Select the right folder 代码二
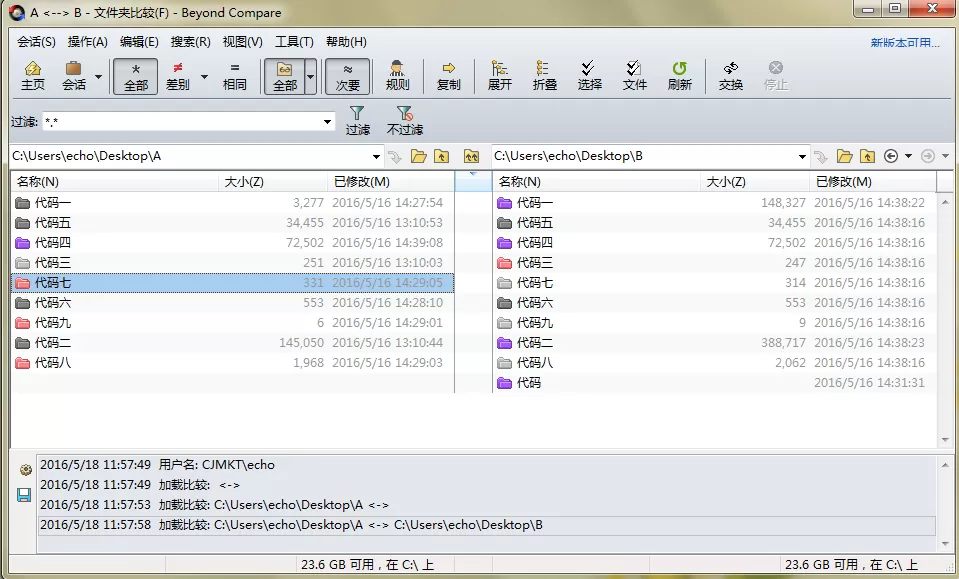 point(714,343)
